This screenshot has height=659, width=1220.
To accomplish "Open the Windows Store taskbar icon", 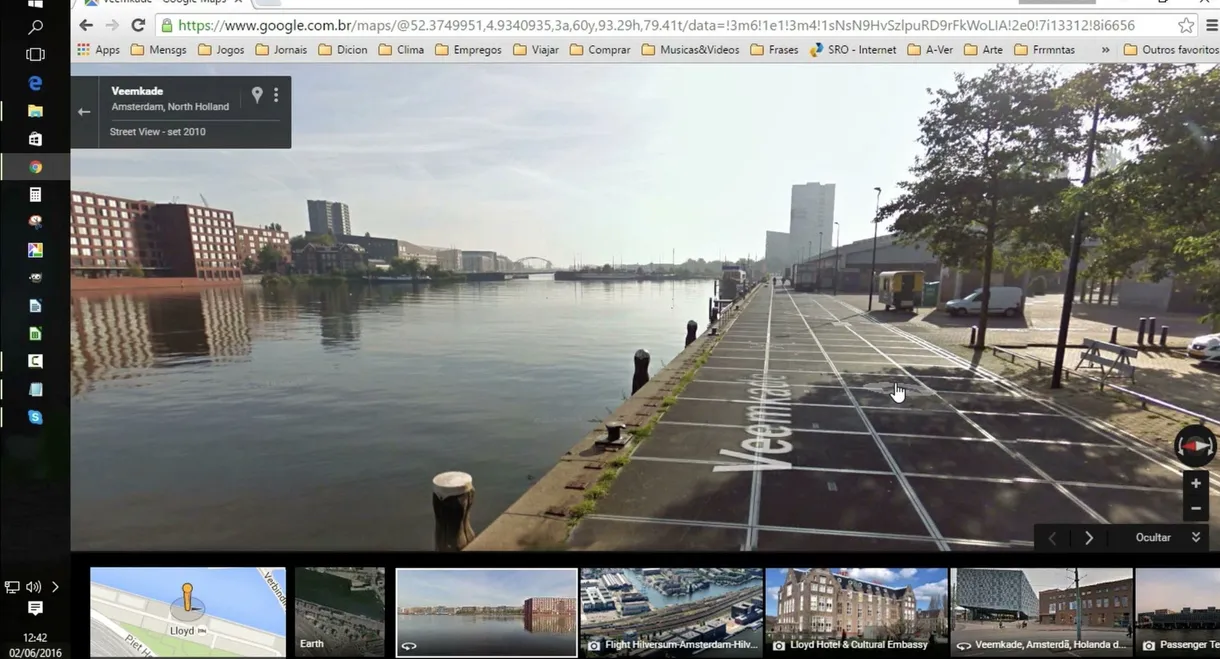I will (x=35, y=139).
